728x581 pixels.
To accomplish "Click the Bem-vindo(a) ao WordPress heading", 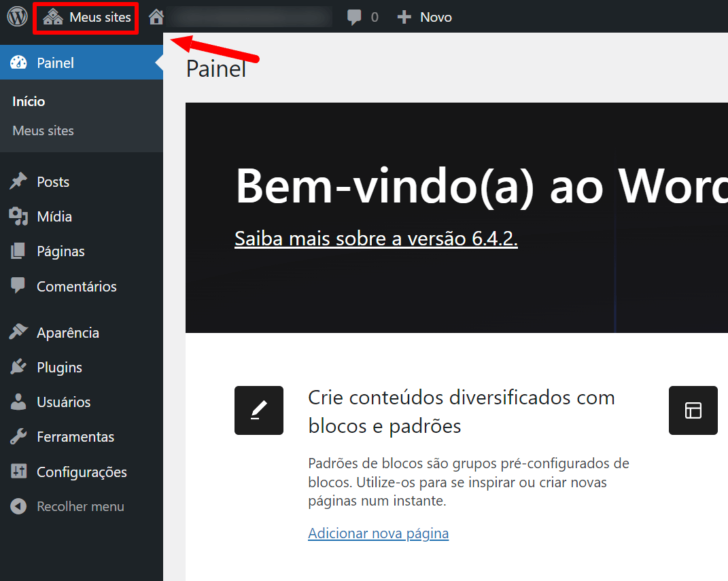I will pos(481,186).
